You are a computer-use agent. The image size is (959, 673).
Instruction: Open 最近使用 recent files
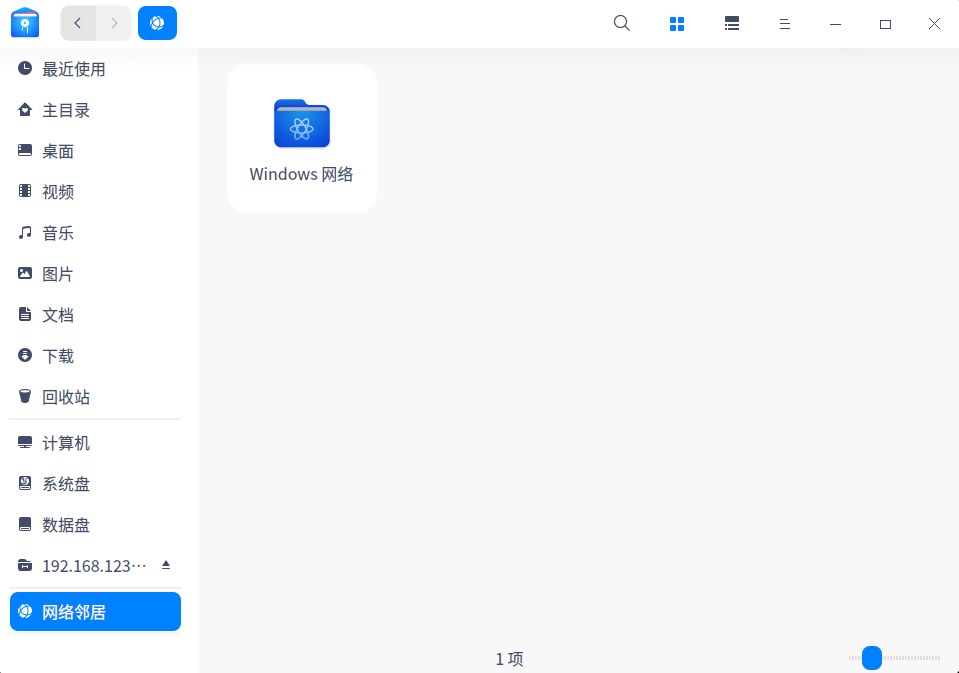[73, 69]
